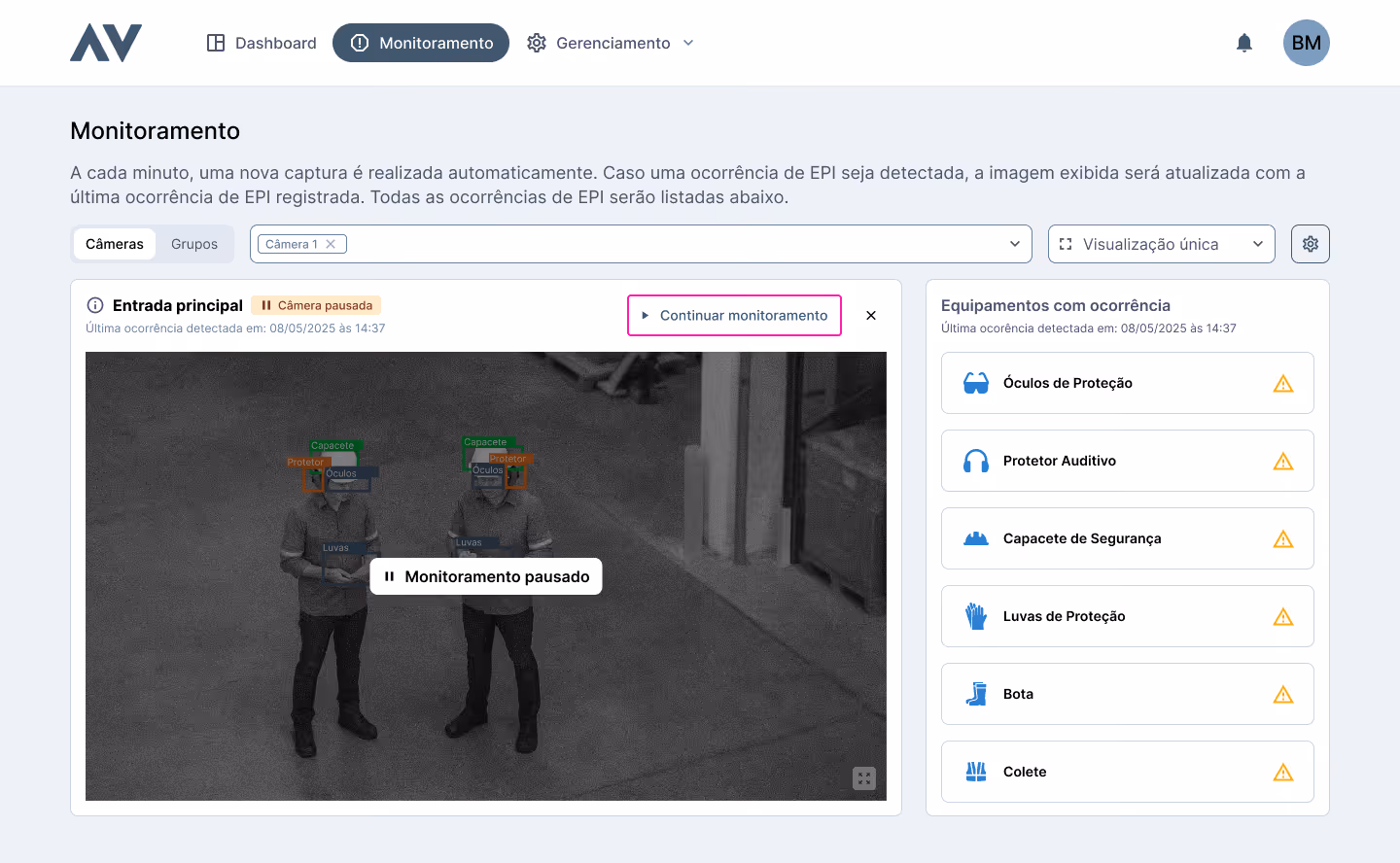This screenshot has height=863, width=1400.
Task: Click the Óculos de Proteção warning icon
Action: (1283, 383)
